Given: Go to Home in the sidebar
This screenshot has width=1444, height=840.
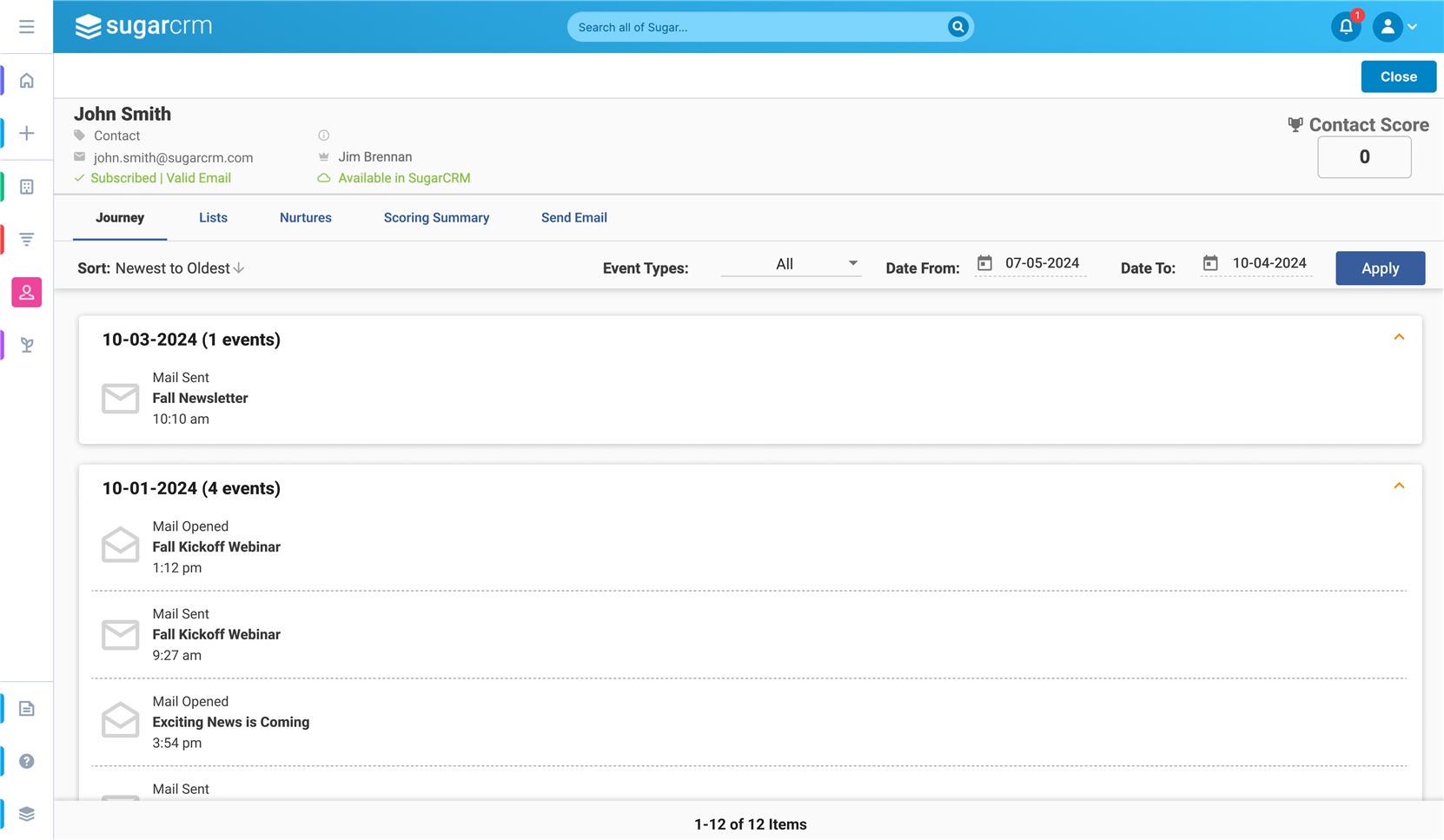Looking at the screenshot, I should 27,81.
